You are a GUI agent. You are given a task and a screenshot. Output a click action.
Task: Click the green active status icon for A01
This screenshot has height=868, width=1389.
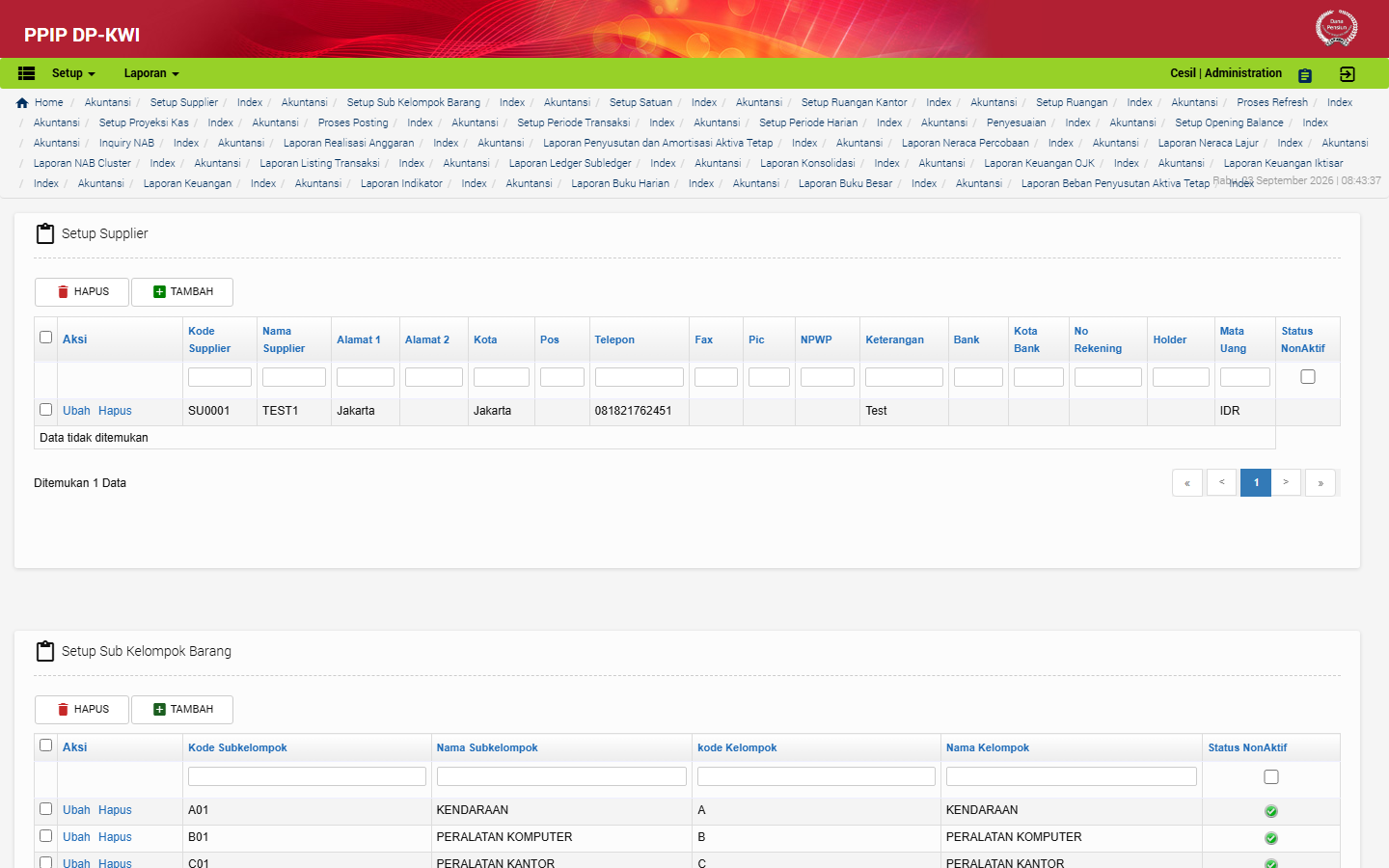pos(1270,811)
